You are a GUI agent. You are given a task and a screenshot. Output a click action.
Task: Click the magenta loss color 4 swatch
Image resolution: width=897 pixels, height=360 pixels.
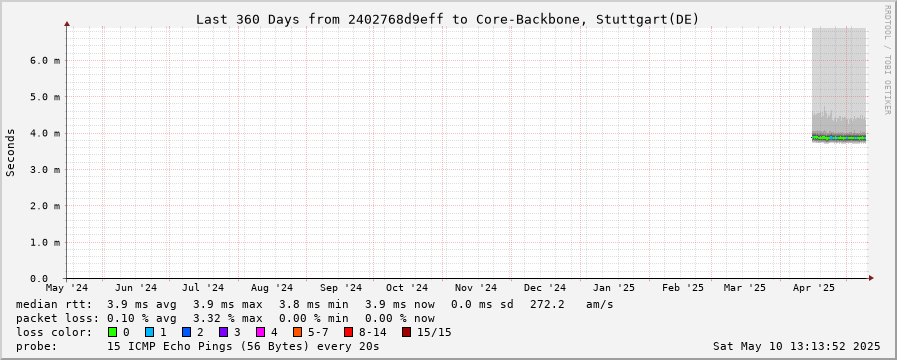pos(261,332)
